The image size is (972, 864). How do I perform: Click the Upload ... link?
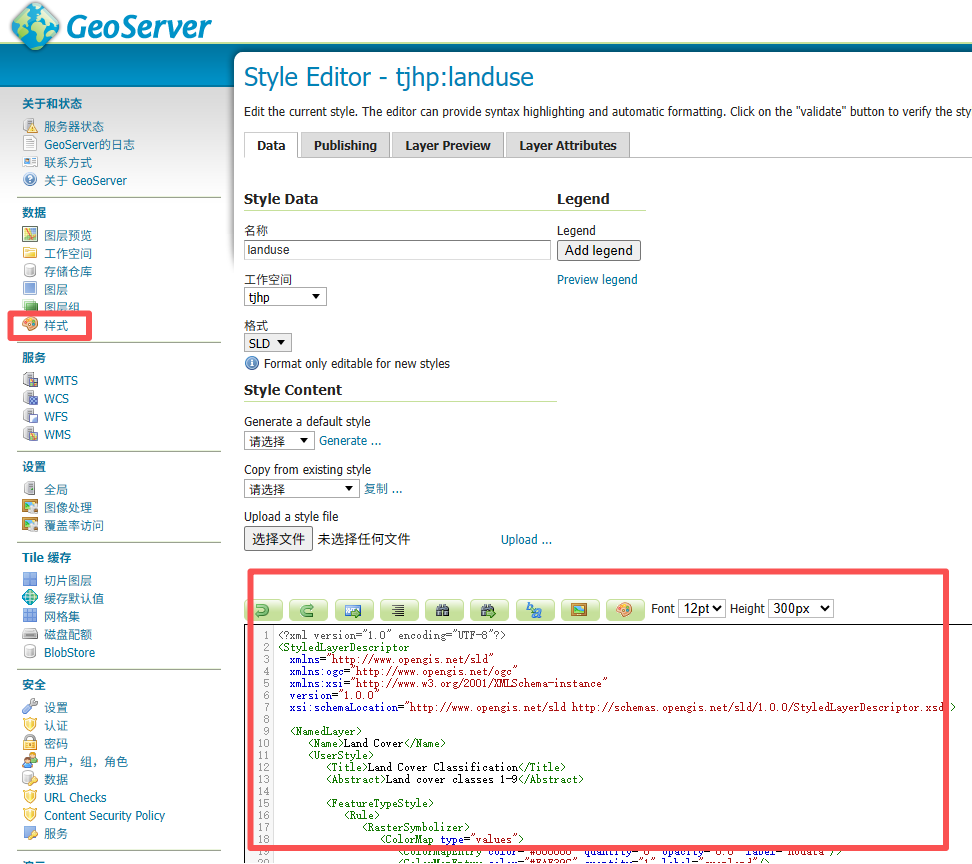coord(526,540)
